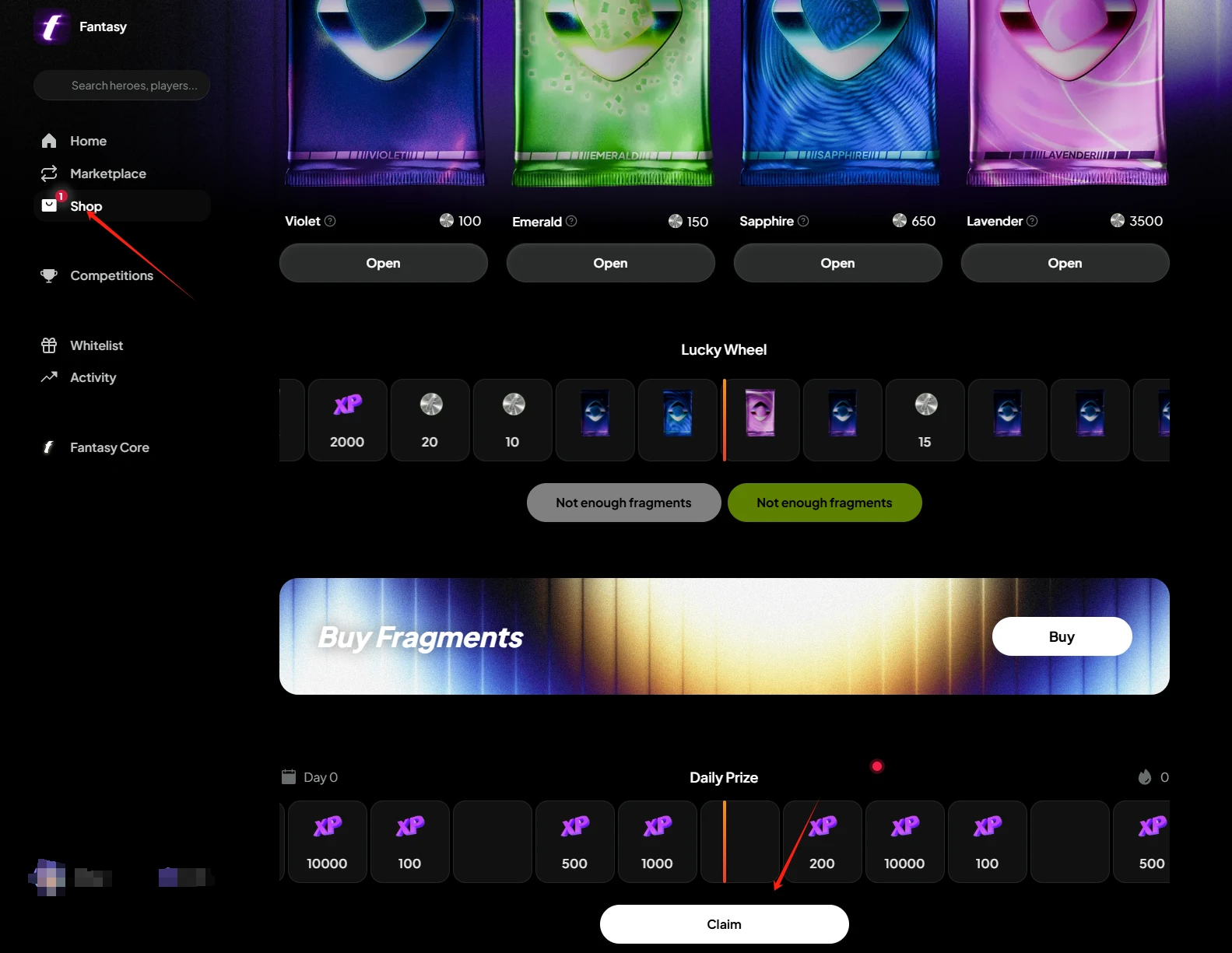The image size is (1232, 953).
Task: Open the Activity page
Action: (93, 377)
